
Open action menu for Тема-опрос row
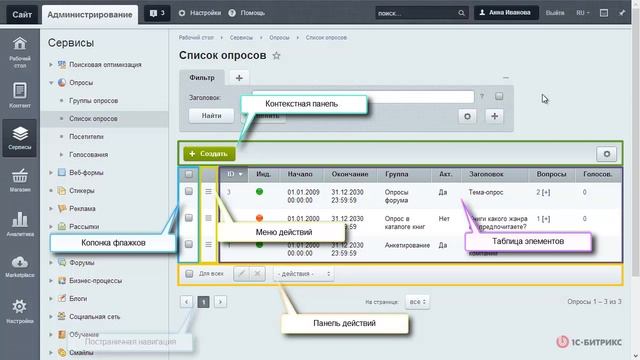click(209, 191)
